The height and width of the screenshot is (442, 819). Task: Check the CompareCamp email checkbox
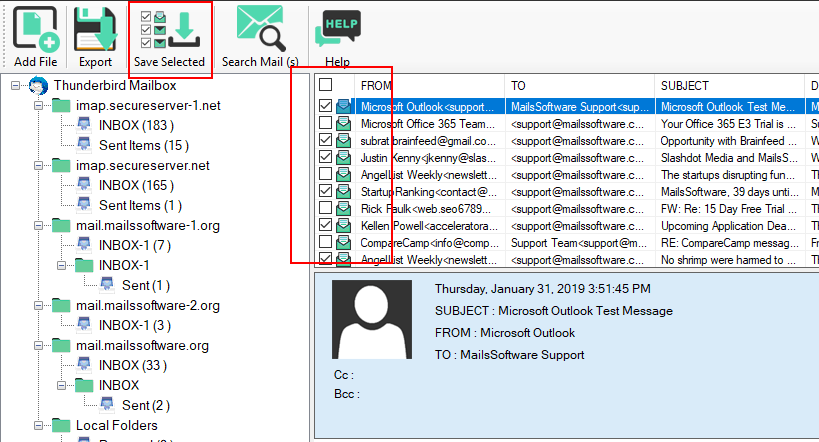pyautogui.click(x=325, y=242)
